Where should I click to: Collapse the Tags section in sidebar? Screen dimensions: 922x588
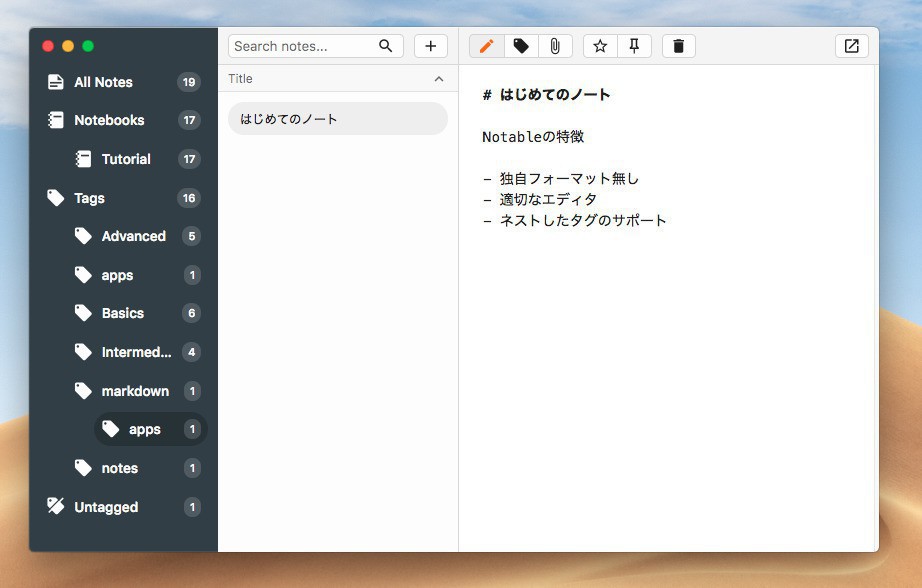[x=89, y=198]
